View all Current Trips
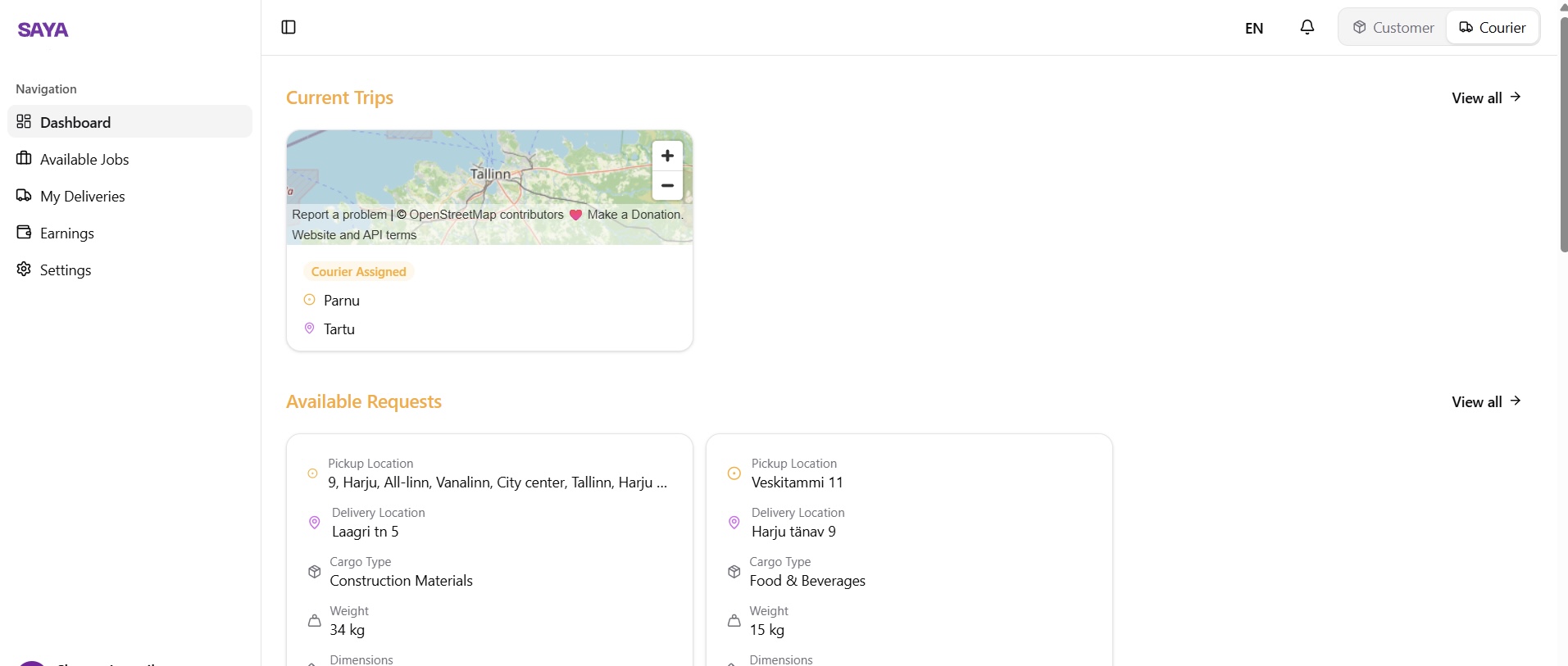This screenshot has height=666, width=1568. click(1486, 97)
